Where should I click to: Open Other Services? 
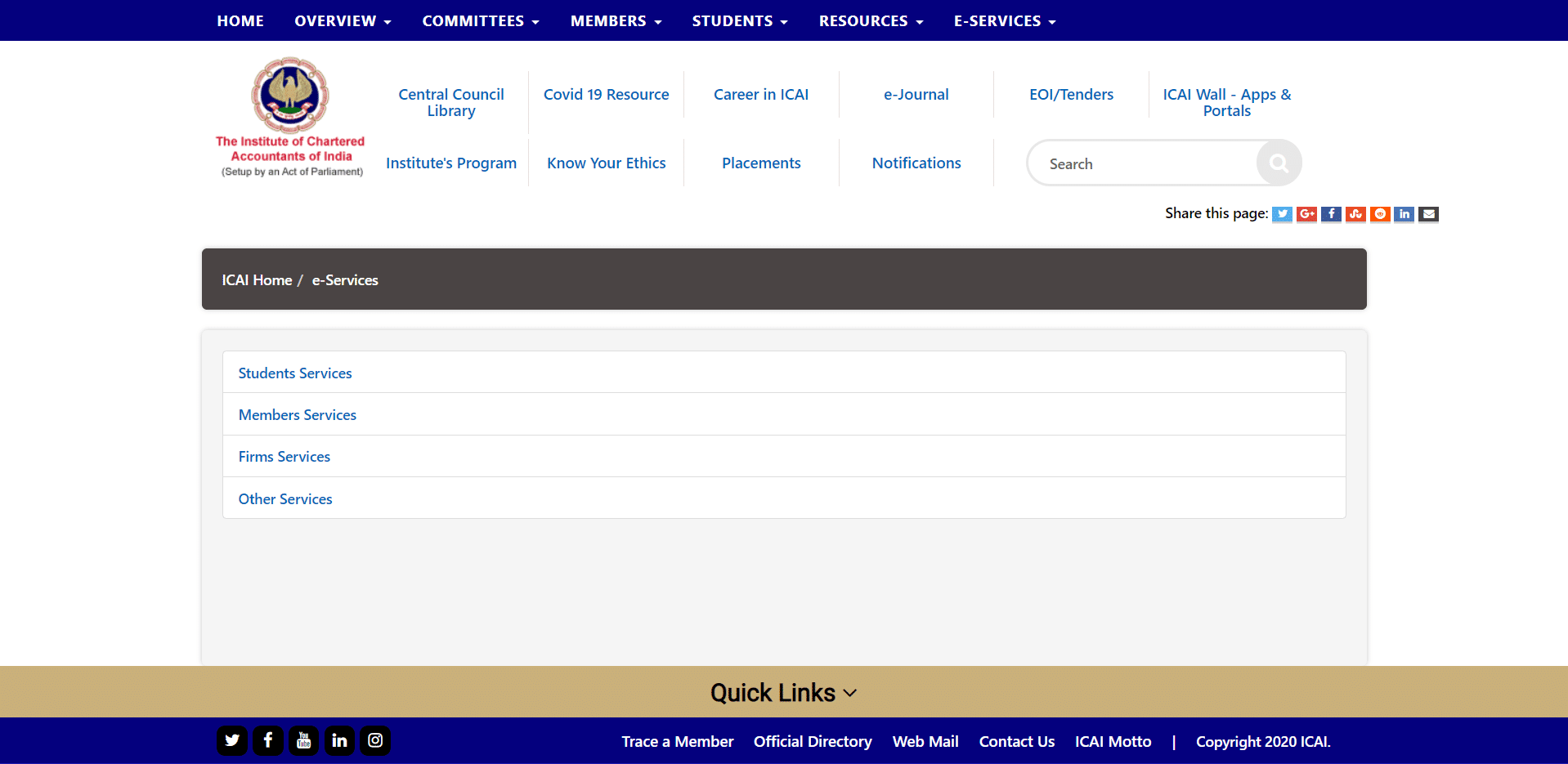(x=285, y=498)
